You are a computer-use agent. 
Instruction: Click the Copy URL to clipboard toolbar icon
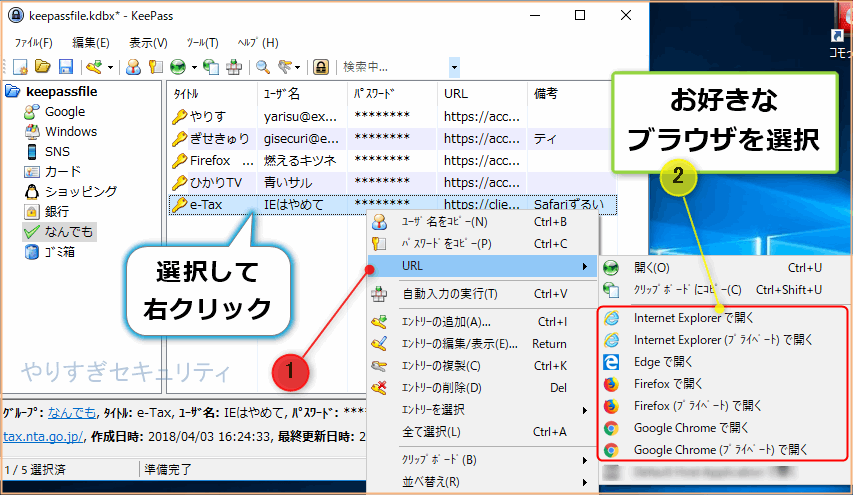pos(211,67)
